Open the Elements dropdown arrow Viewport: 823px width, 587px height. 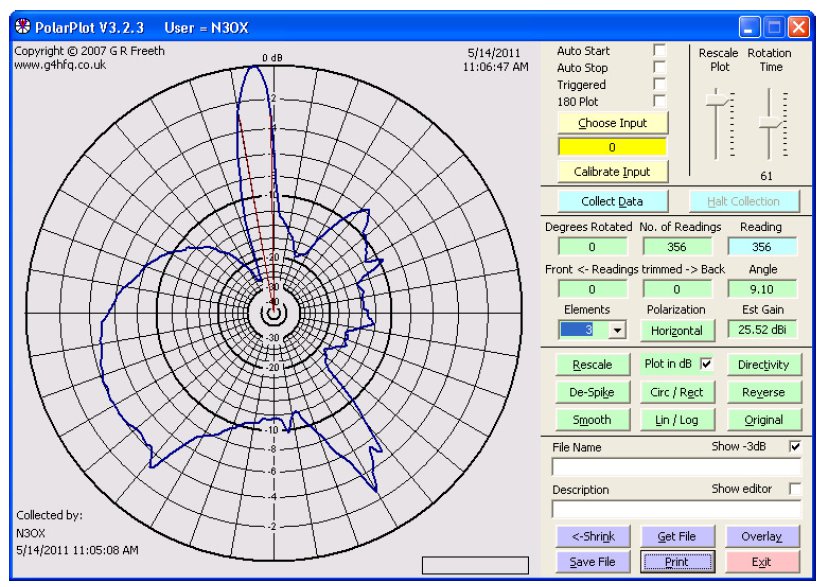pos(616,330)
